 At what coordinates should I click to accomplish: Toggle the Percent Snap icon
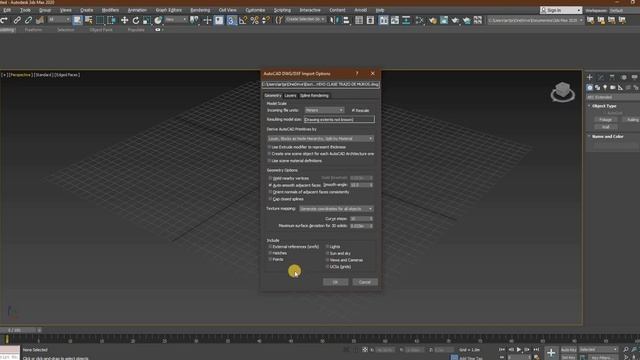pyautogui.click(x=254, y=20)
